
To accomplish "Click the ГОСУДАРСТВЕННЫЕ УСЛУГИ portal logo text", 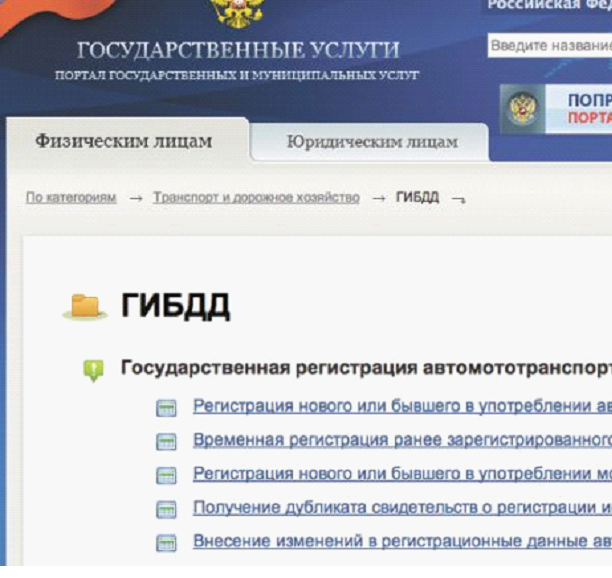I will pos(238,51).
